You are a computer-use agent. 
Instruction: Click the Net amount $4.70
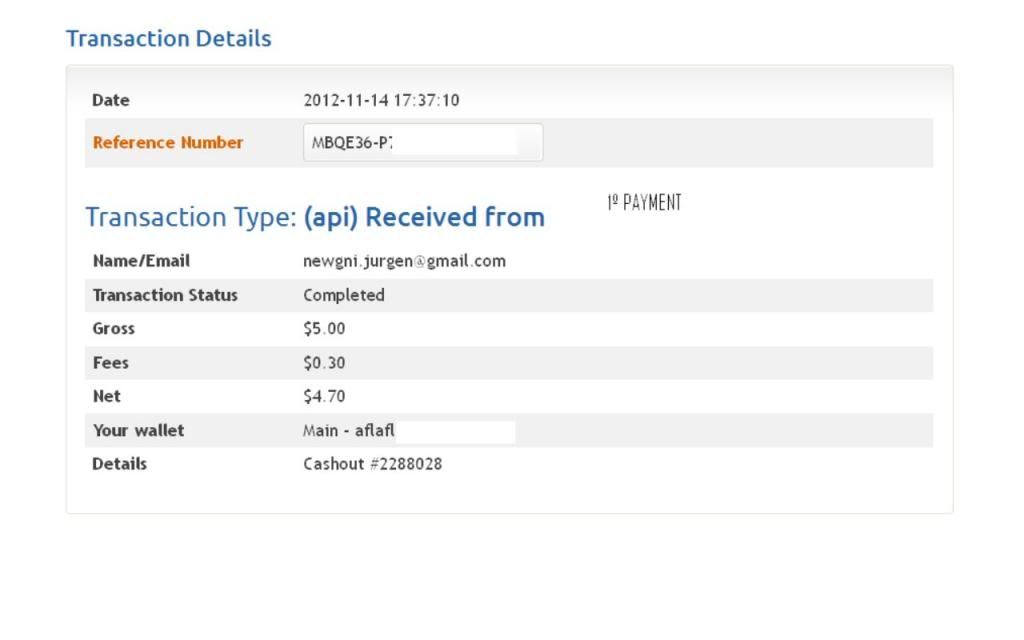click(x=324, y=396)
